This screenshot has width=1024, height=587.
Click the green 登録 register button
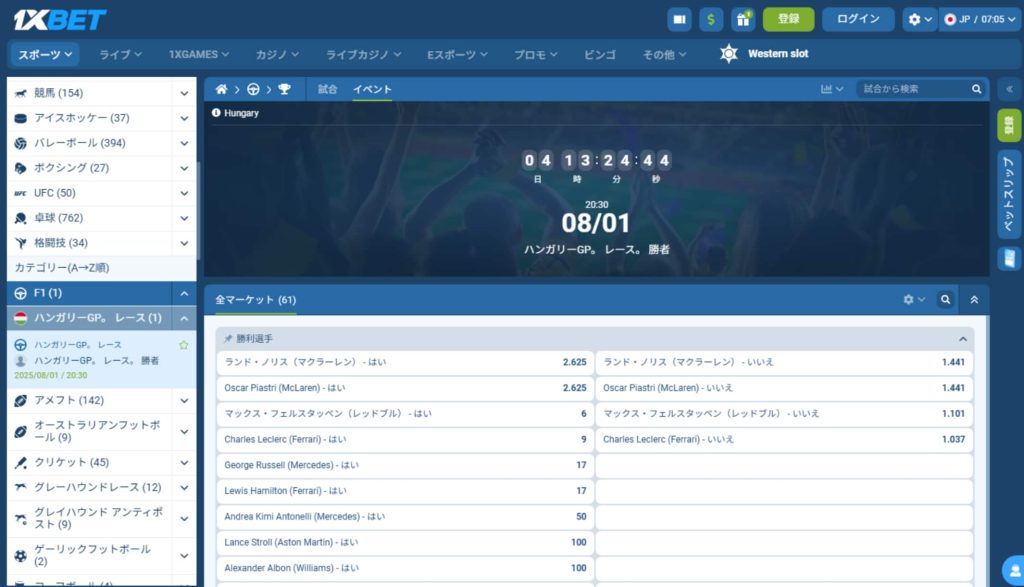coord(788,20)
